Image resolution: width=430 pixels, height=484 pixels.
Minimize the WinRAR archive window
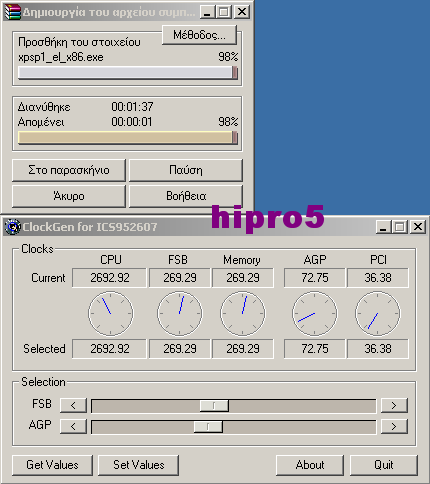207,12
